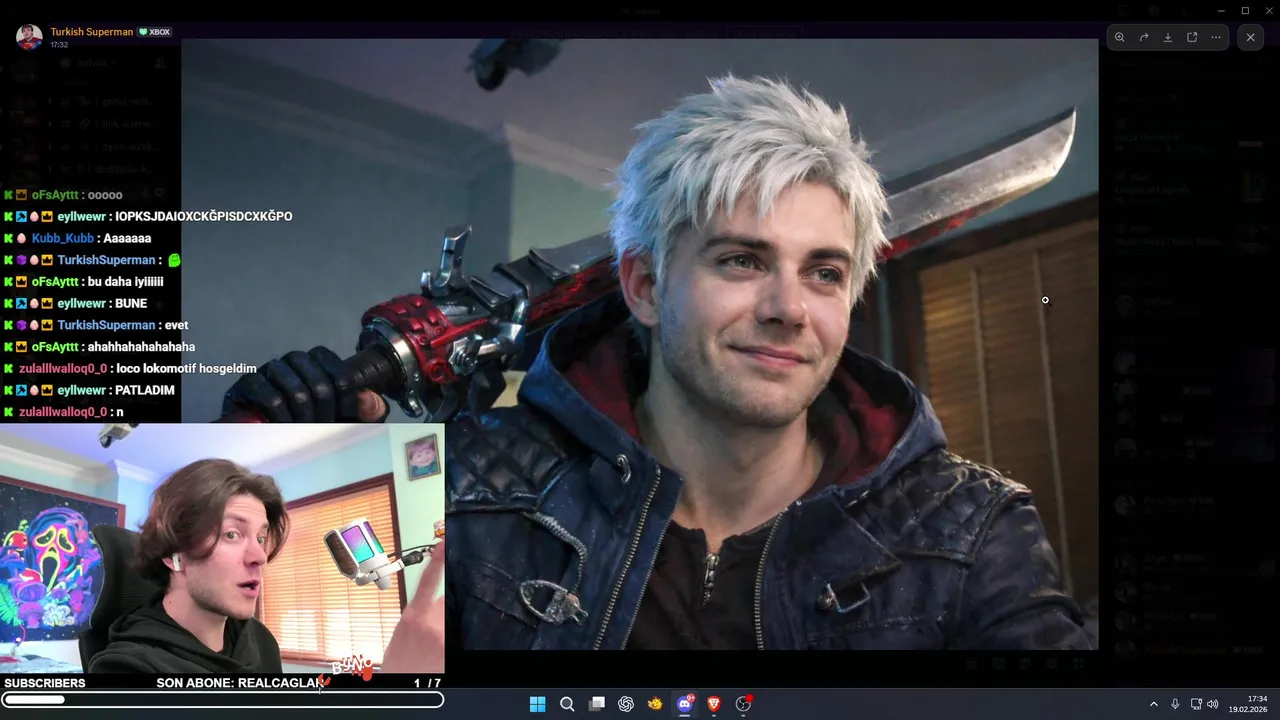Click the white-haired character image
The width and height of the screenshot is (1280, 720).
tap(640, 344)
